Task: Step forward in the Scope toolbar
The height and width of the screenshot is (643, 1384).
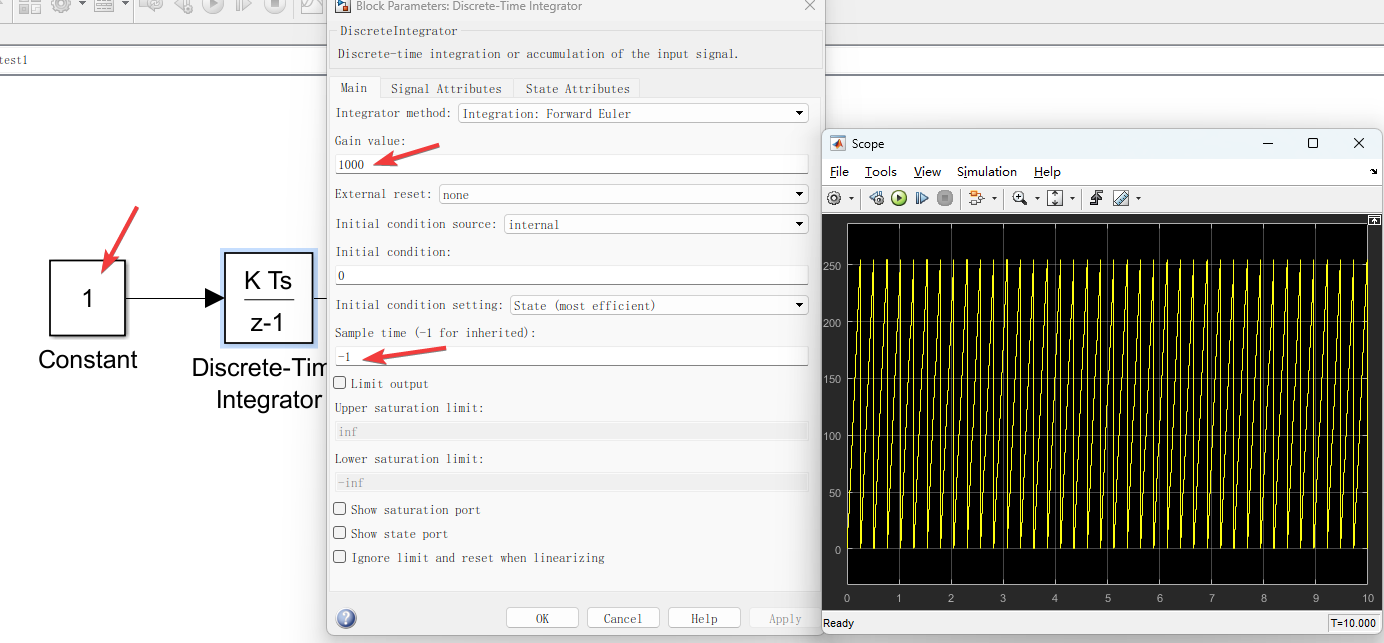Action: (x=922, y=198)
